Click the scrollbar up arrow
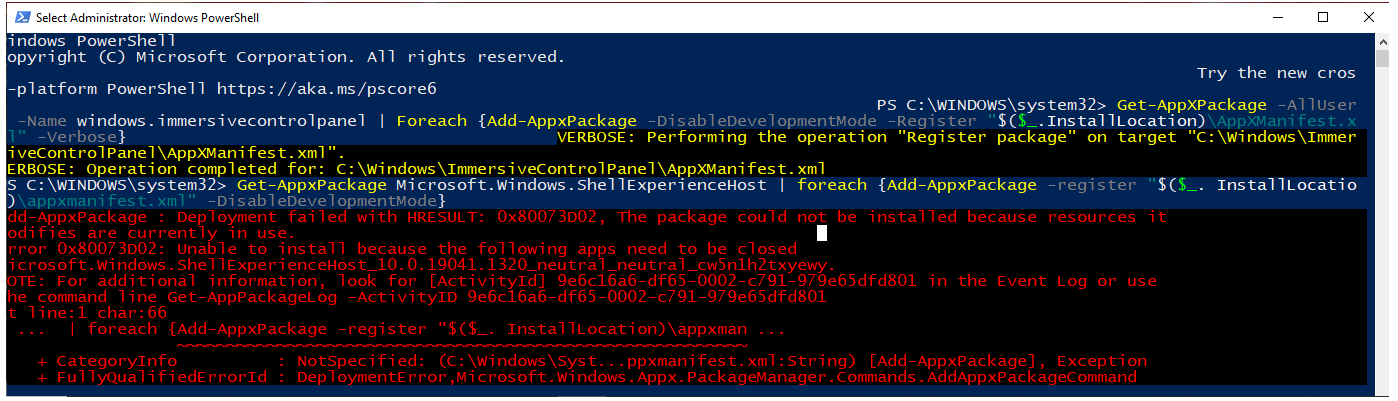 coord(1380,42)
